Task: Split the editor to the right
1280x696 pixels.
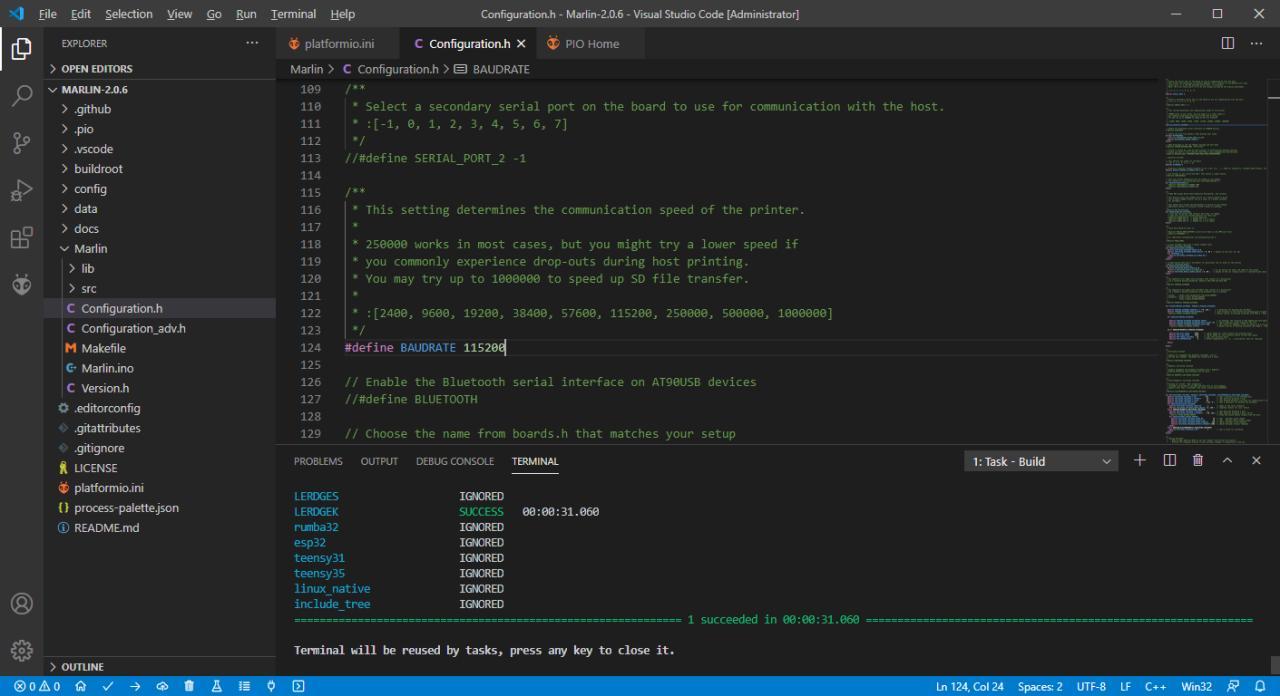Action: pyautogui.click(x=1227, y=43)
